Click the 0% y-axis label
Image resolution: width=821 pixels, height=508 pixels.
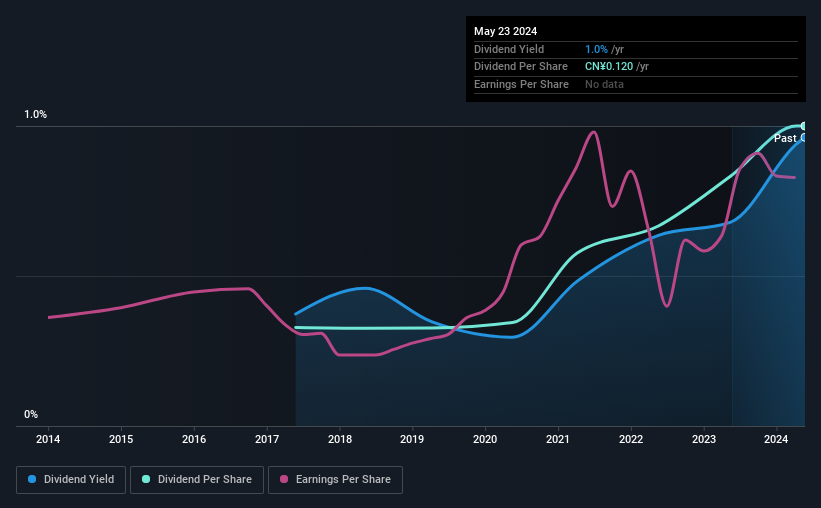(31, 414)
